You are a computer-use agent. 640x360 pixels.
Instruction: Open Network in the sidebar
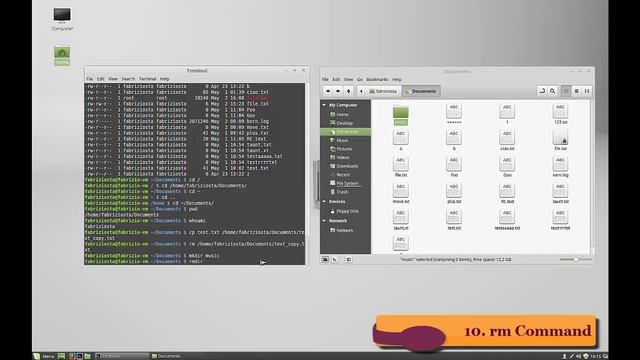coord(345,230)
